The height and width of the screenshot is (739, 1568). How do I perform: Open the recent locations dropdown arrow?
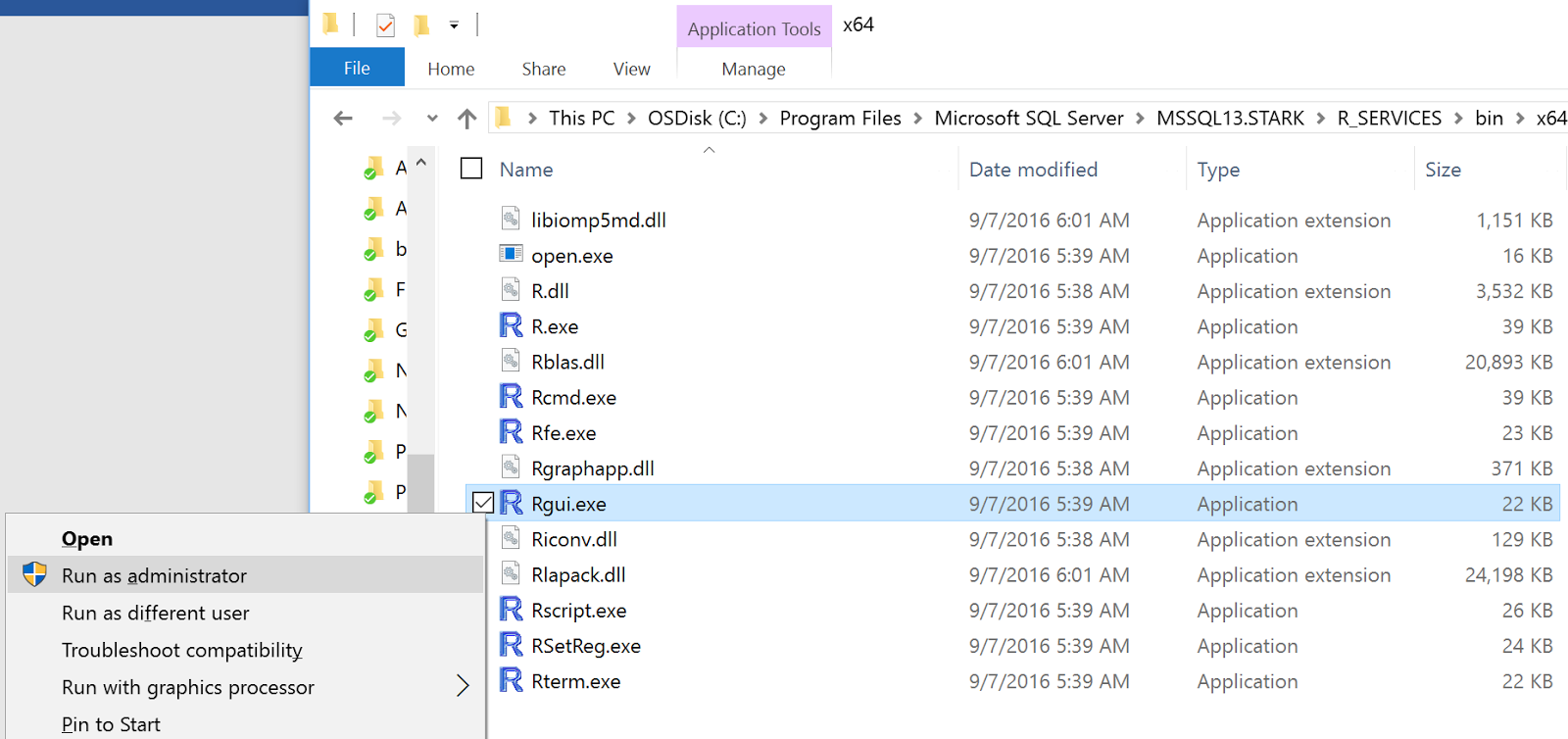432,119
